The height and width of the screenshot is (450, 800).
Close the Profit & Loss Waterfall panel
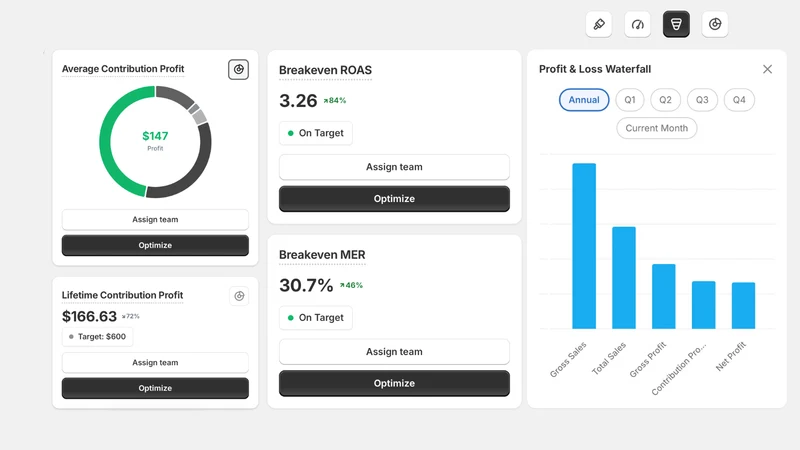point(767,69)
